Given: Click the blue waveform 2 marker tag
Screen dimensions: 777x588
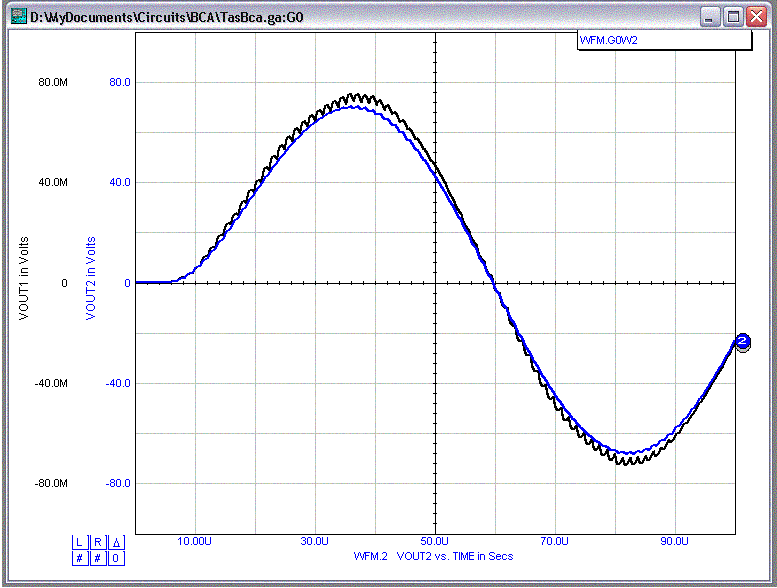Looking at the screenshot, I should 742,342.
